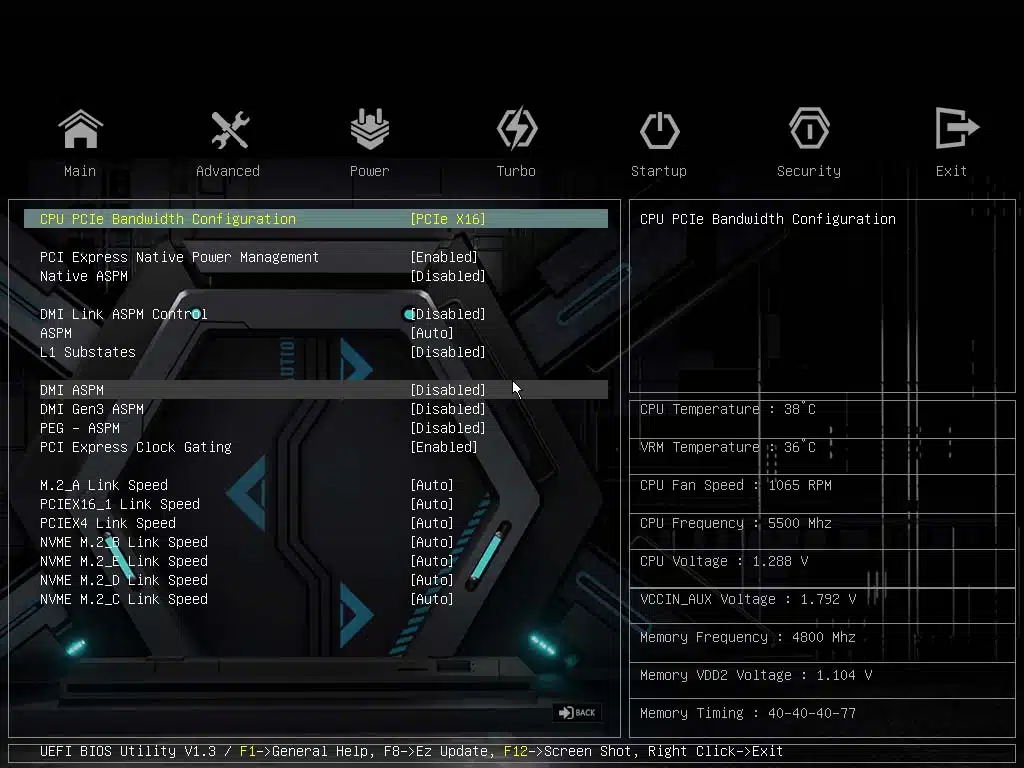
Task: Click the CPU Voltage : 1.288 V readout
Action: [724, 561]
